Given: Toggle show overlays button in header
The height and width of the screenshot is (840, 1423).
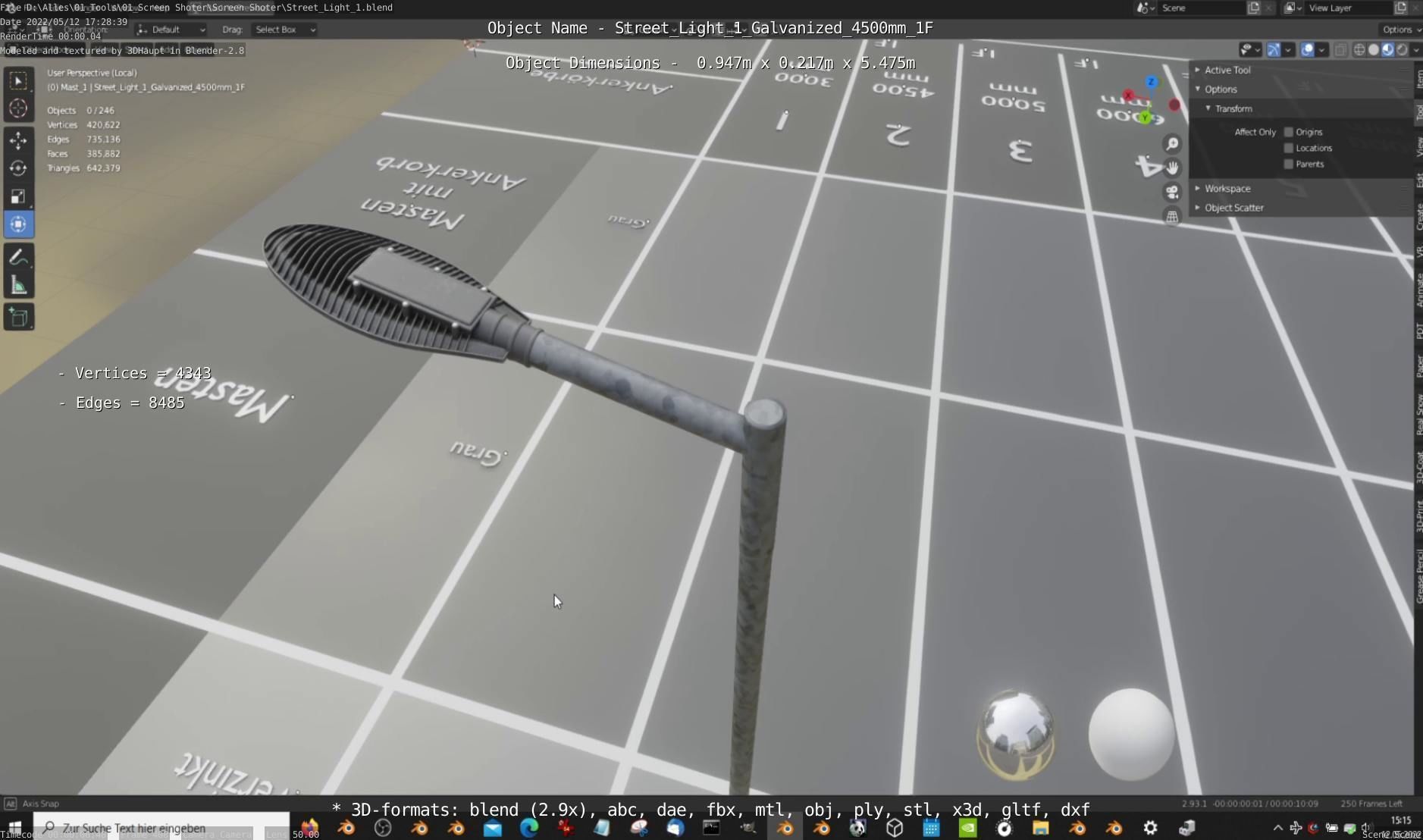Looking at the screenshot, I should (1308, 50).
